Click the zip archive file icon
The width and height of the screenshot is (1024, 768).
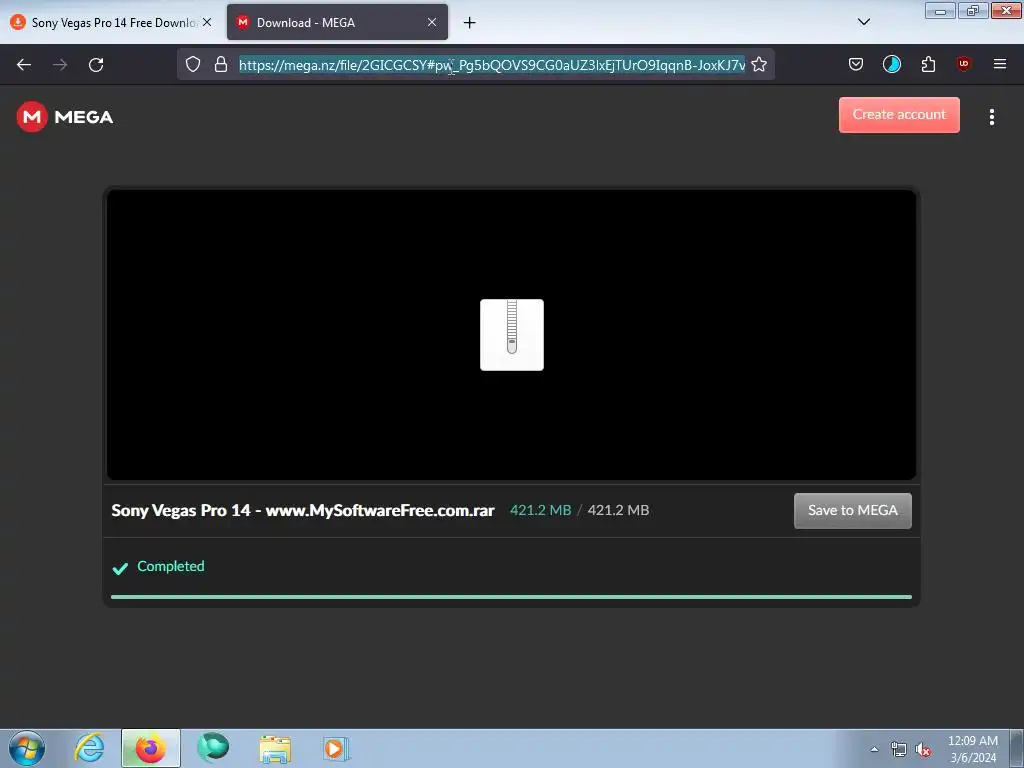511,334
